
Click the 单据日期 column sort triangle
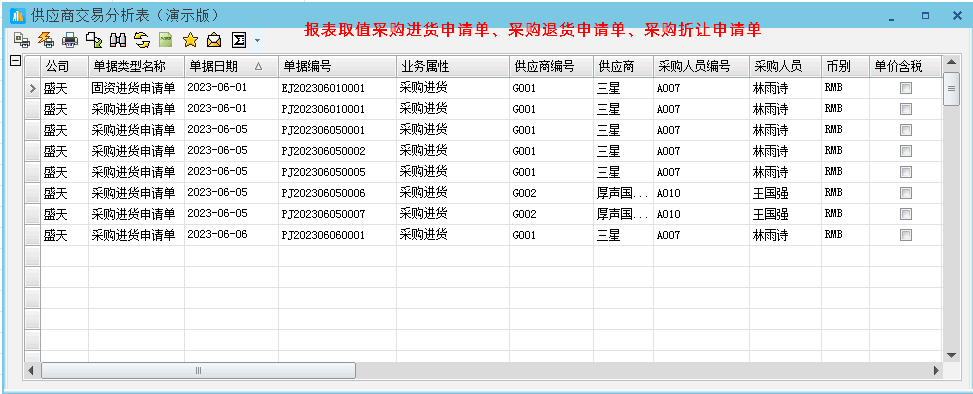258,66
